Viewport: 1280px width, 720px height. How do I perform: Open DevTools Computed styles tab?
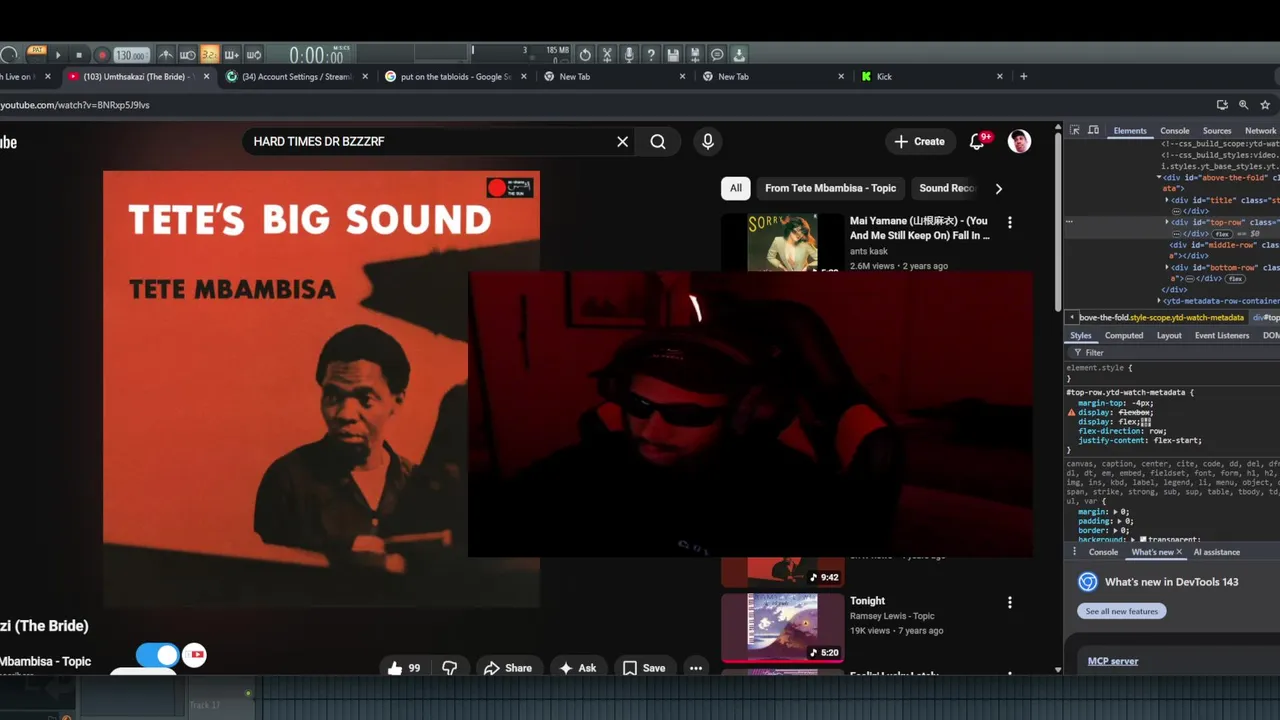(1124, 336)
